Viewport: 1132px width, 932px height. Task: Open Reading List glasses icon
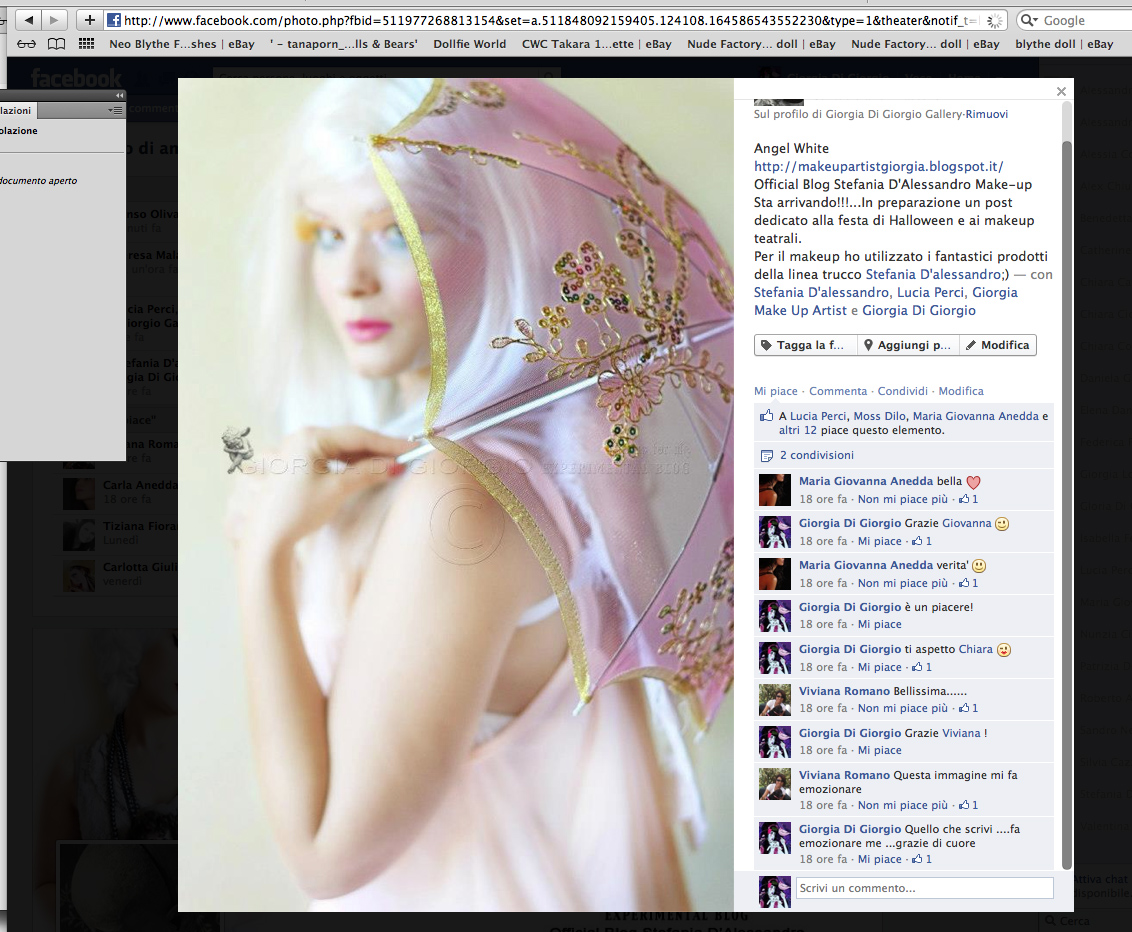coord(26,44)
